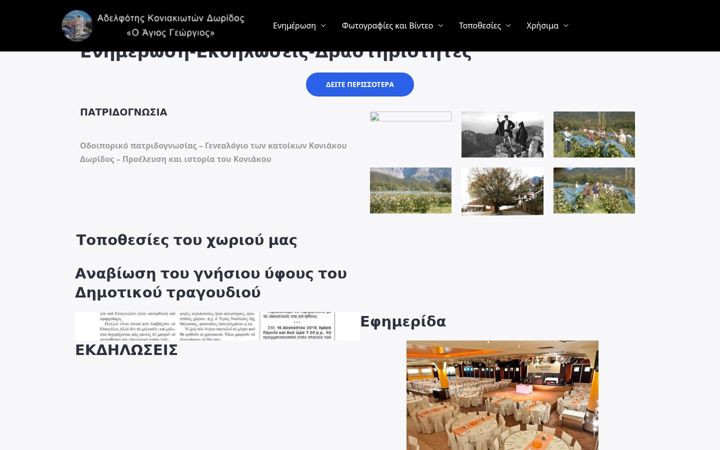
Task: Click the site logo image in the header
Action: coord(77,26)
